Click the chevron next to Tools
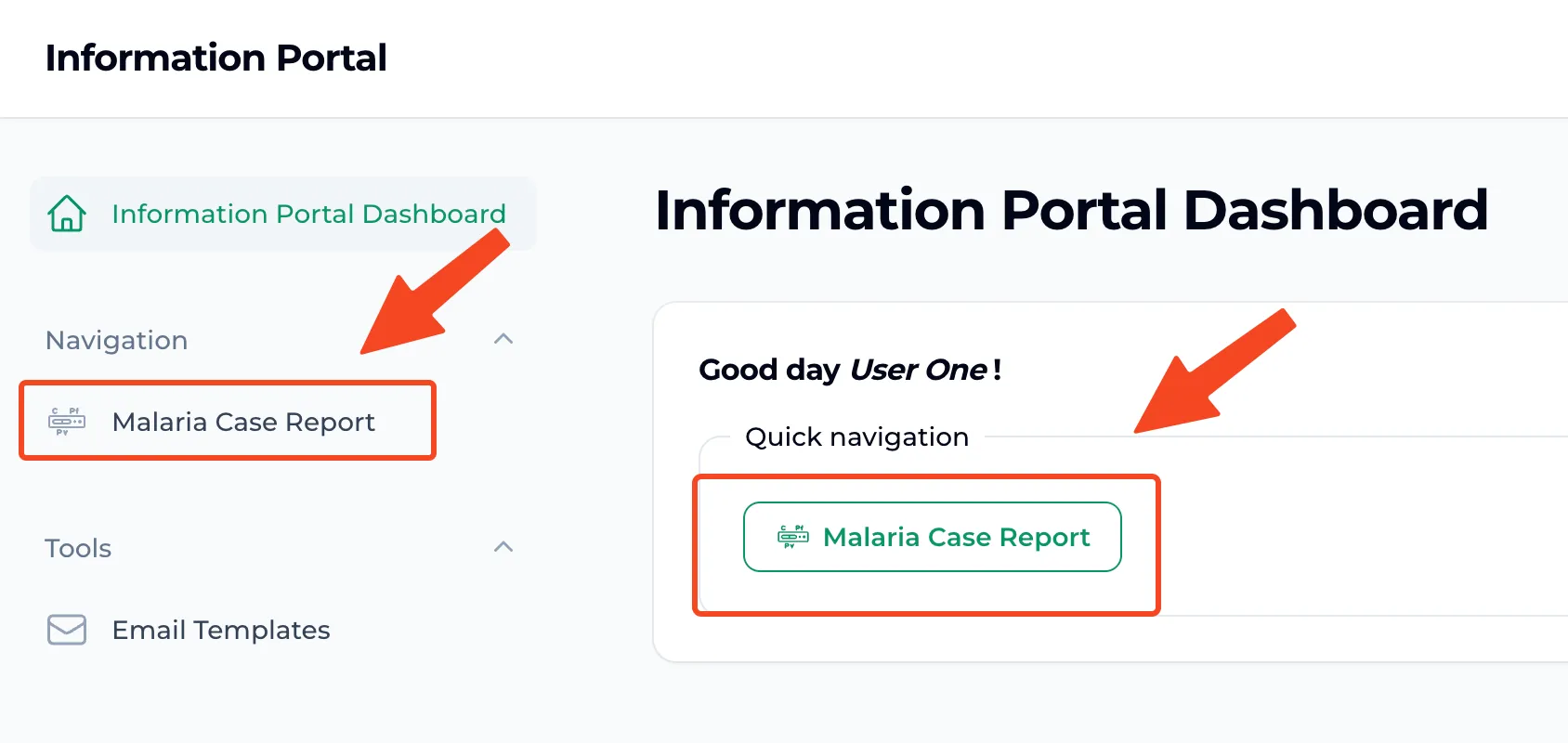This screenshot has height=743, width=1568. (x=504, y=547)
